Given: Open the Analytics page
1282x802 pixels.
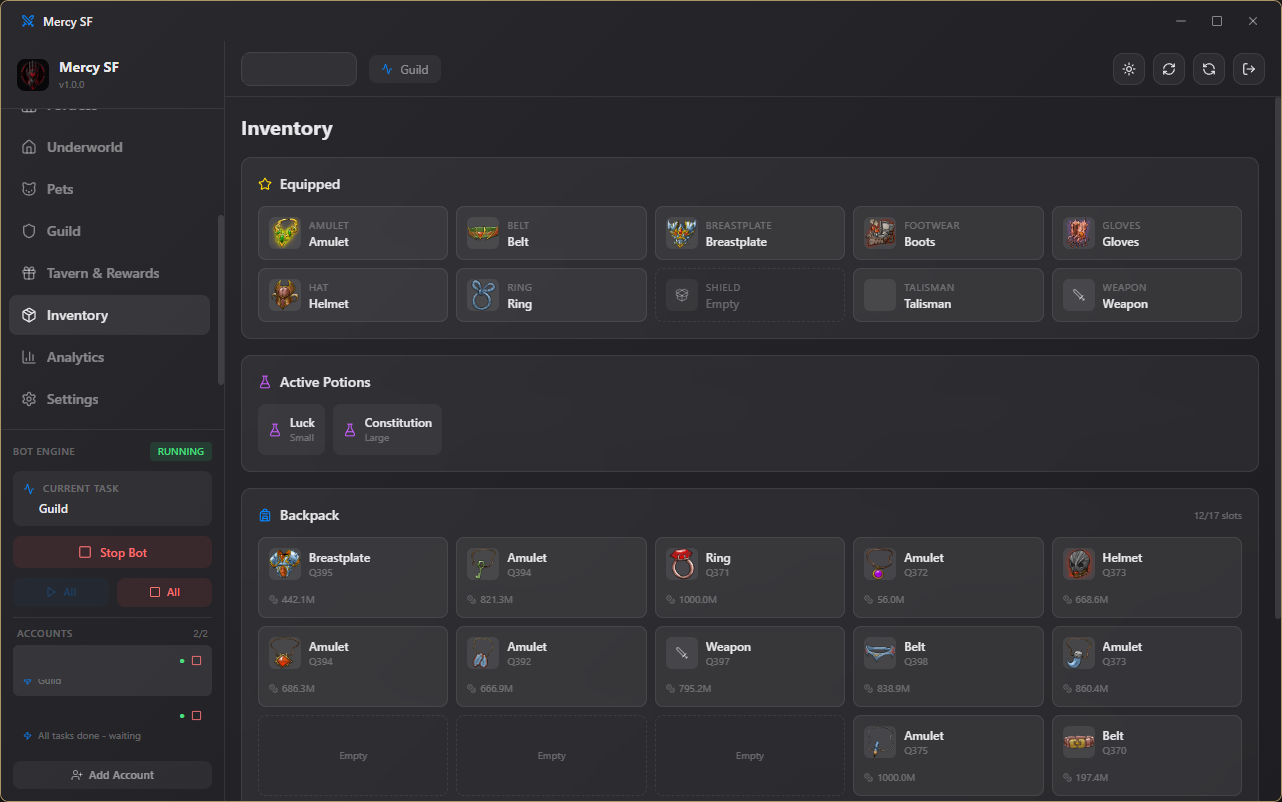Looking at the screenshot, I should [109, 357].
